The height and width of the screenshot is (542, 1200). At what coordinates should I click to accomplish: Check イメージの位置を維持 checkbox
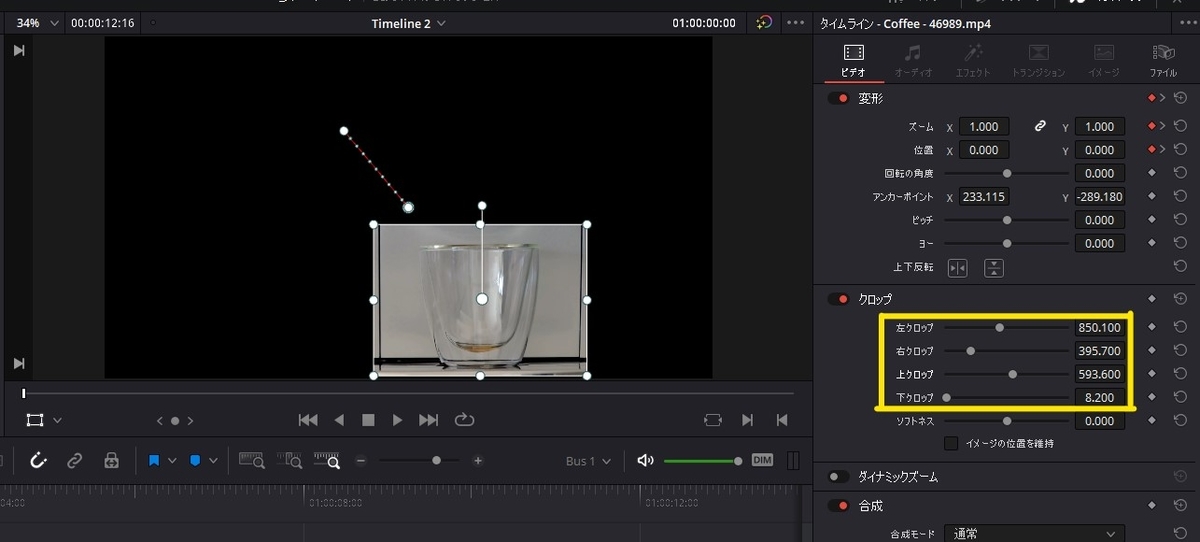click(x=951, y=443)
